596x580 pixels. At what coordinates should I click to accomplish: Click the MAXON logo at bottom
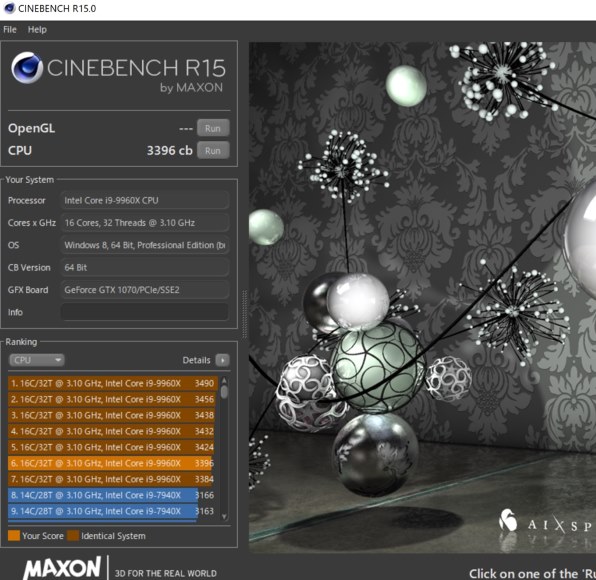(x=62, y=567)
